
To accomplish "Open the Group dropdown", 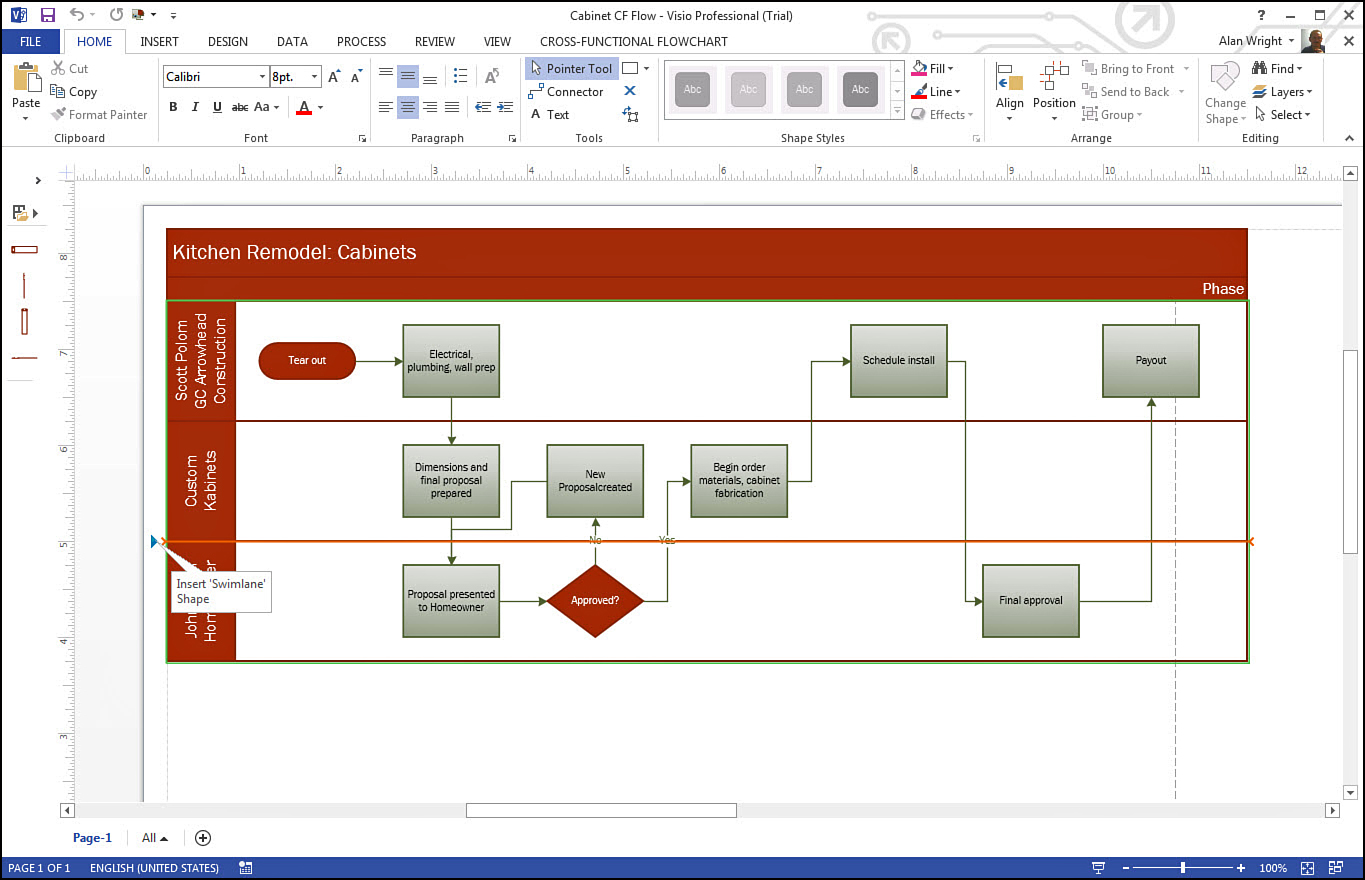I will (1112, 115).
